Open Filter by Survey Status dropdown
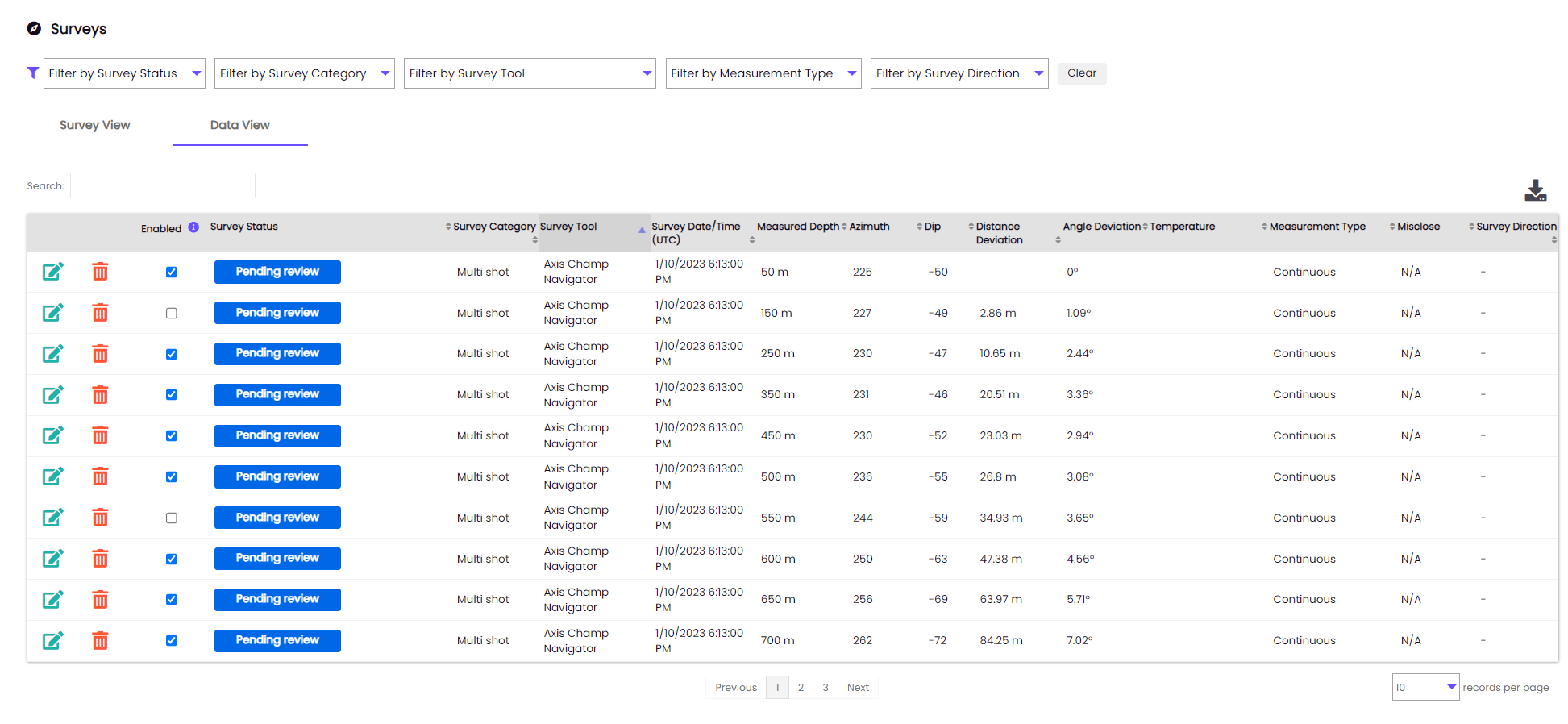The width and height of the screenshot is (1568, 724). coord(124,73)
